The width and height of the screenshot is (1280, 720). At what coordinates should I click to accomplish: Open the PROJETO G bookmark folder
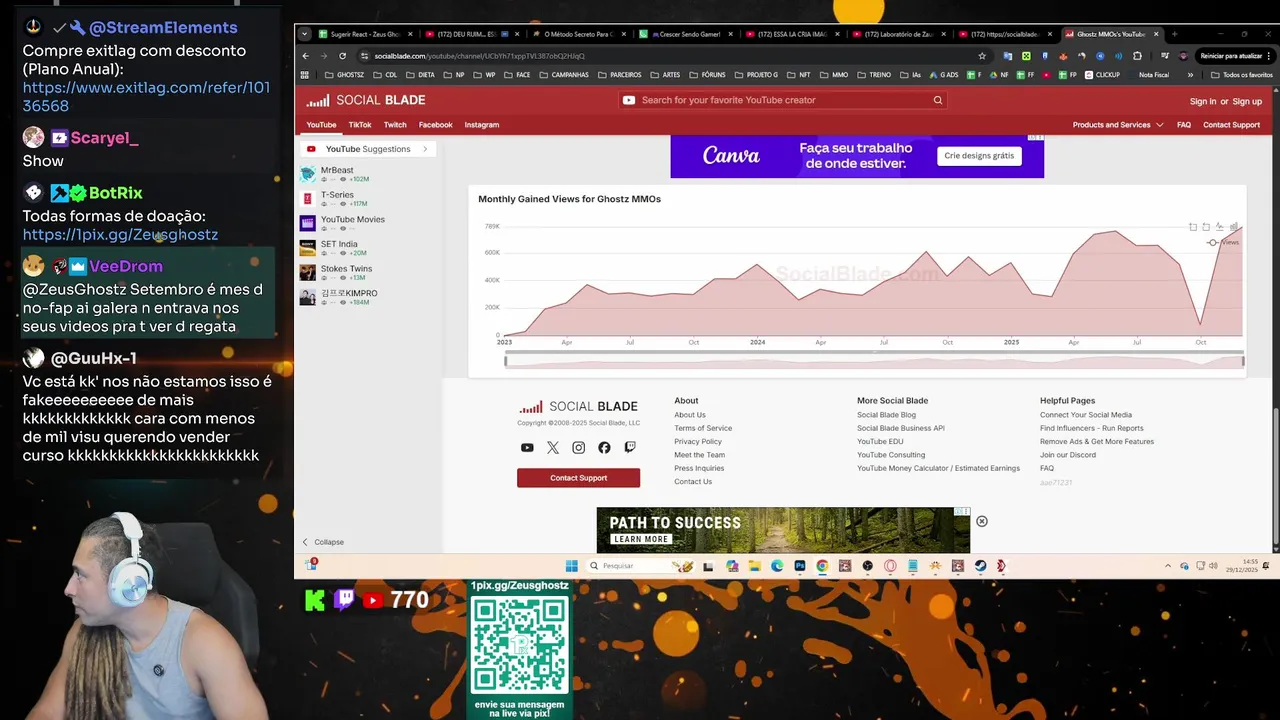pos(755,75)
